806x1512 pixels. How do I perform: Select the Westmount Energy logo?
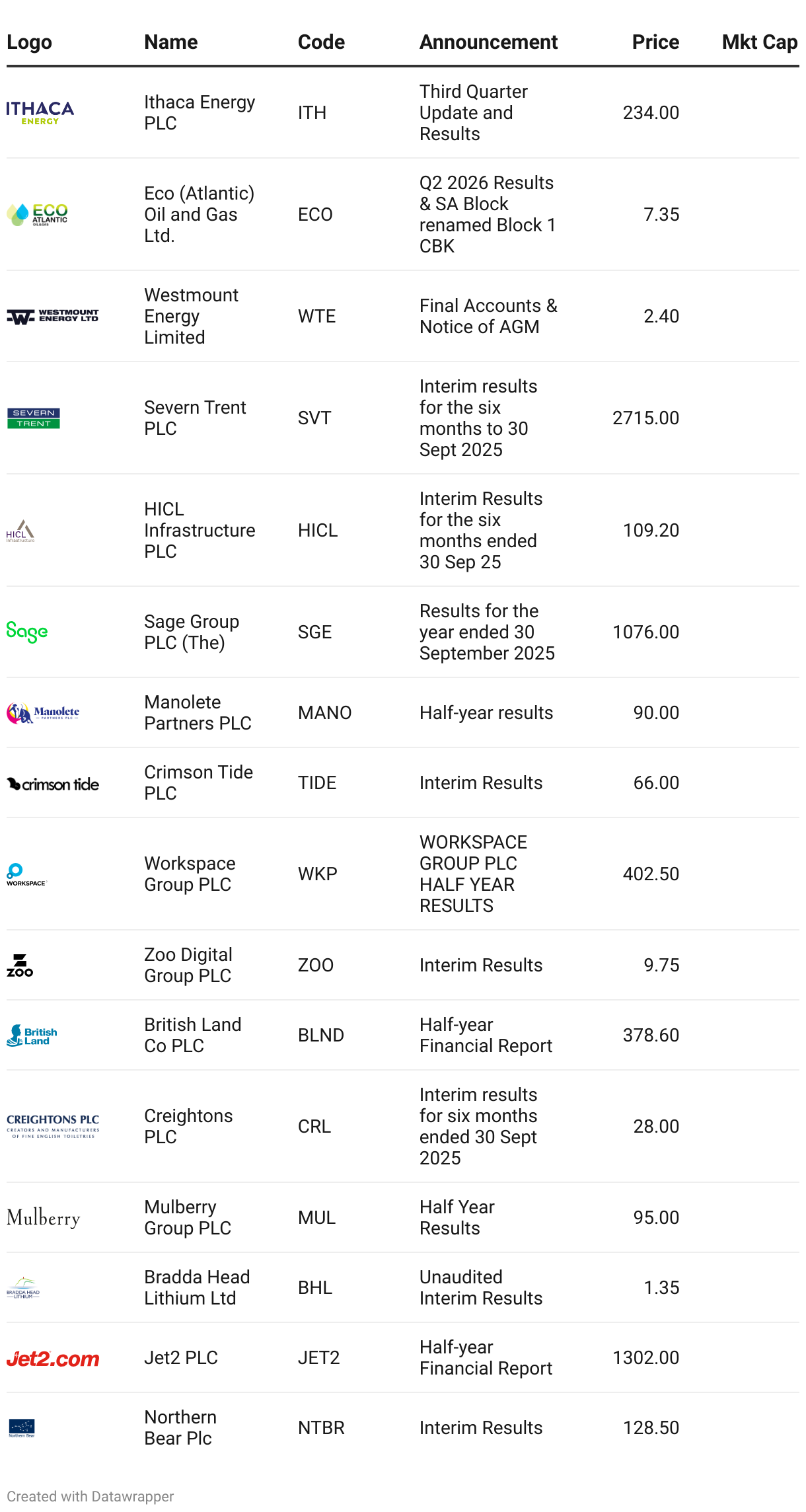(53, 316)
